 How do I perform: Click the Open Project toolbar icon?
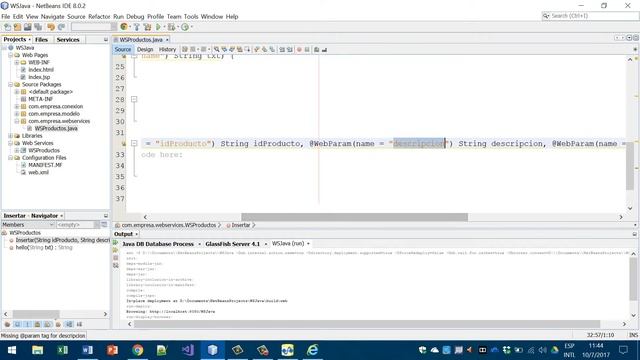tap(27, 27)
